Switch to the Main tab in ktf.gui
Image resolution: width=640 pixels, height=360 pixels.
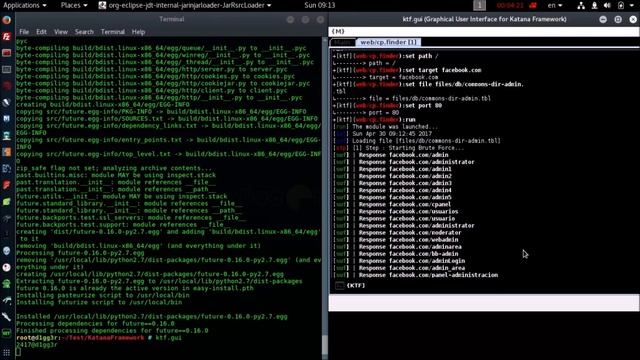point(342,42)
